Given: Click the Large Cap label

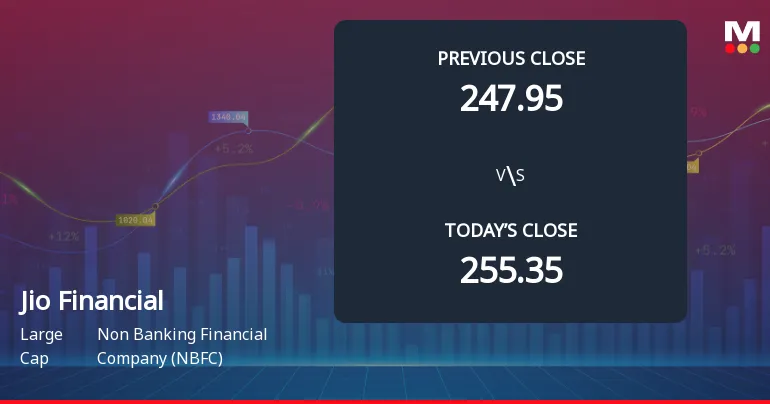Looking at the screenshot, I should (x=41, y=345).
